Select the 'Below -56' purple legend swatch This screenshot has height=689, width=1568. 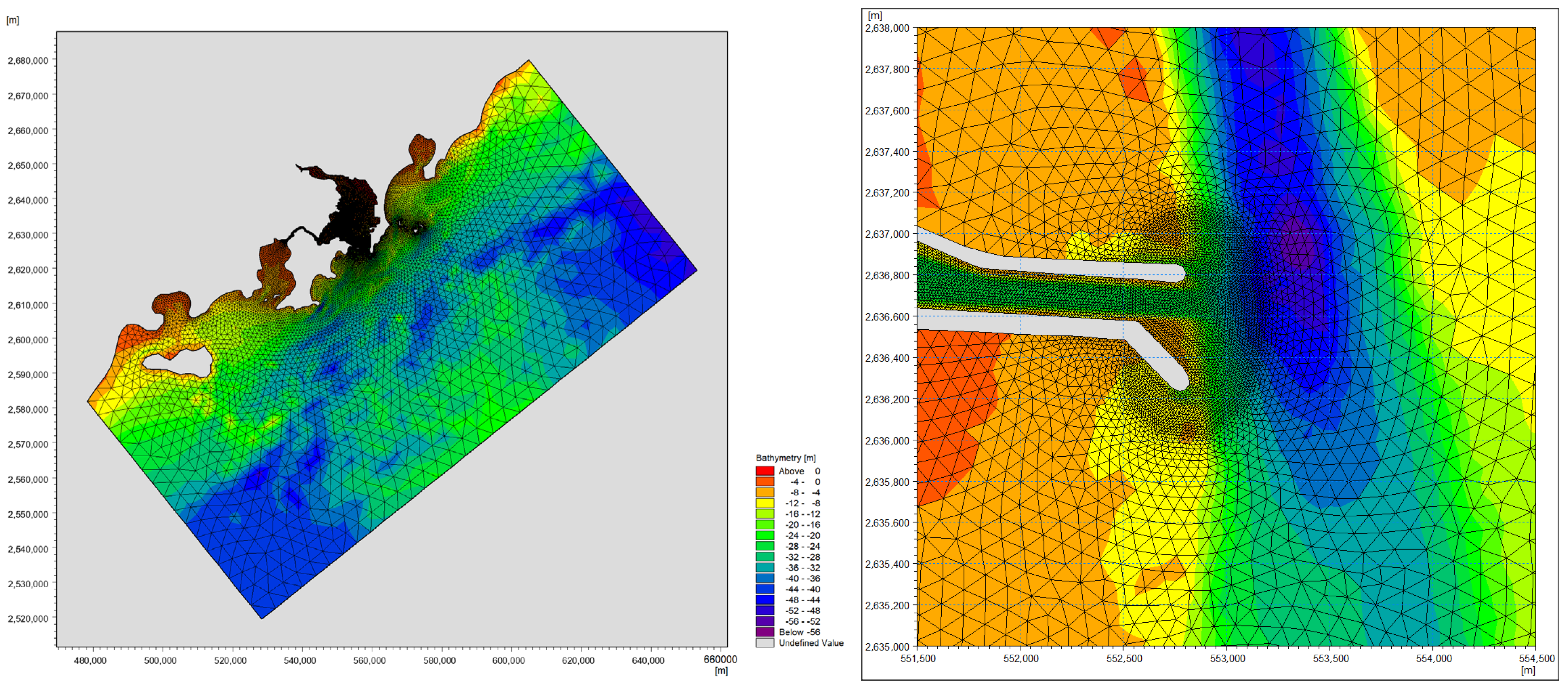tap(765, 633)
